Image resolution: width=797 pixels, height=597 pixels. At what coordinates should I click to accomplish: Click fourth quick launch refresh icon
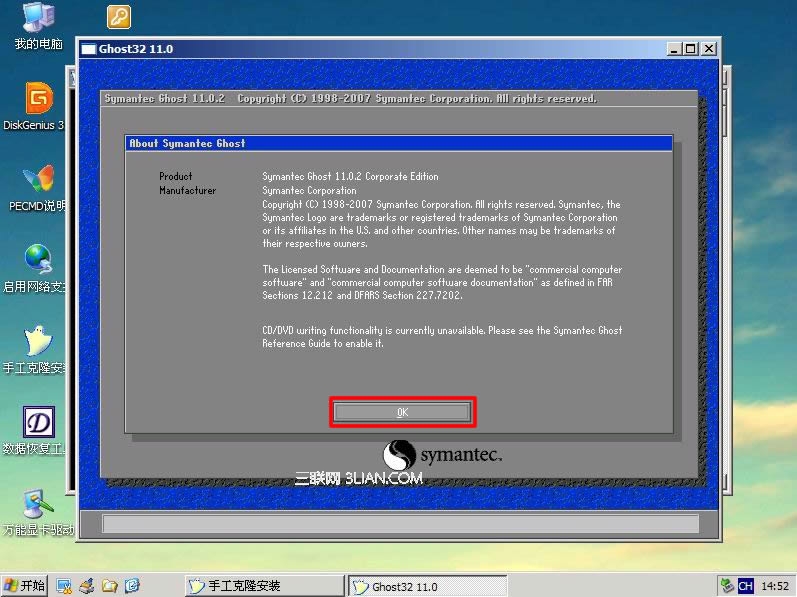tap(132, 586)
